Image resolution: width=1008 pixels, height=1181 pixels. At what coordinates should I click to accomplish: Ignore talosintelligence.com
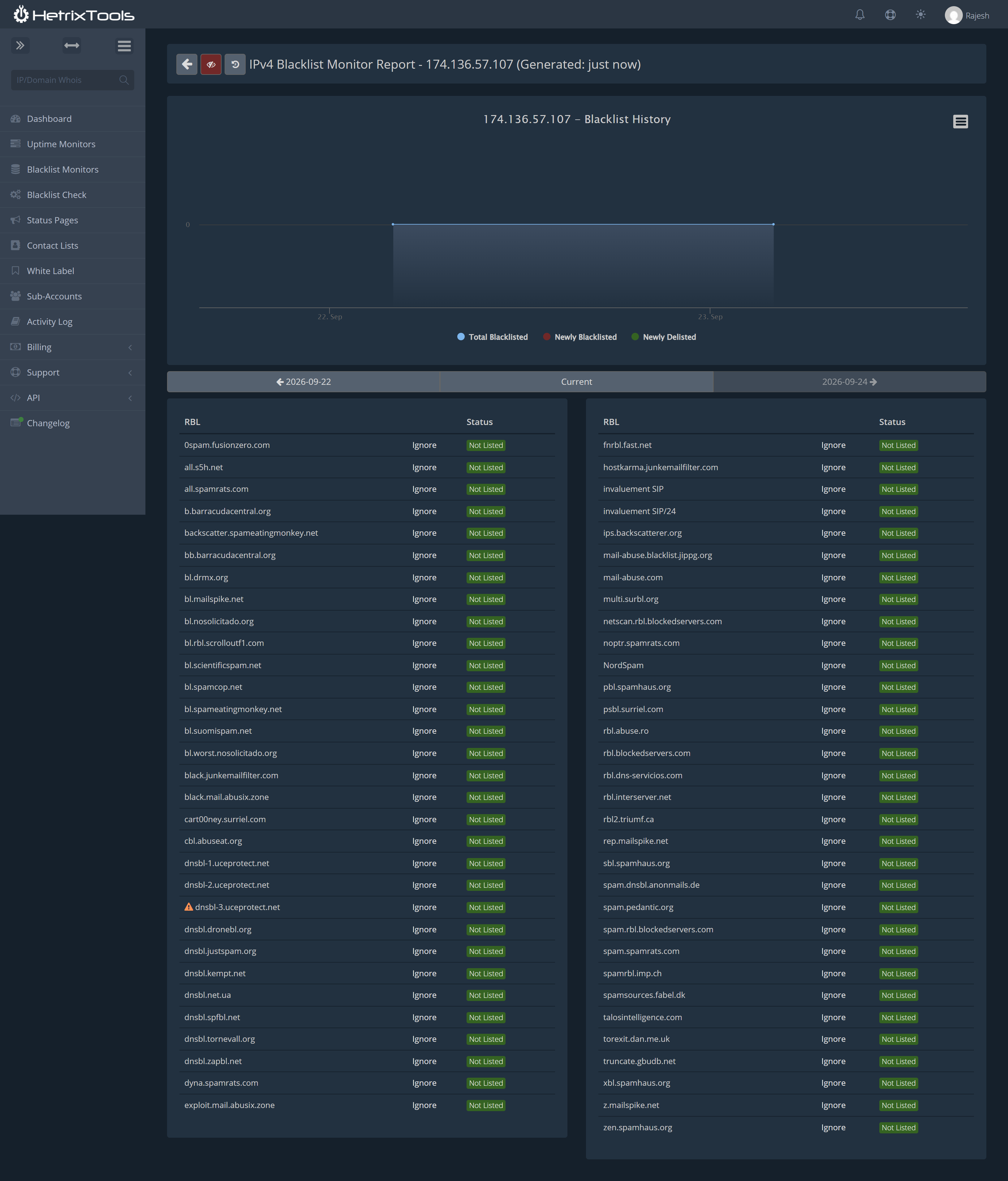click(833, 1017)
